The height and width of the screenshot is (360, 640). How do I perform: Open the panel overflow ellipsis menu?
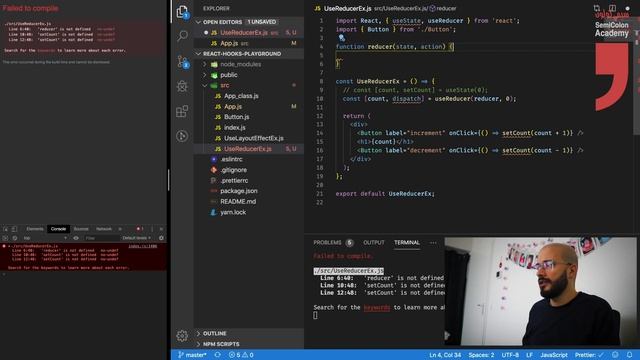tap(433, 242)
